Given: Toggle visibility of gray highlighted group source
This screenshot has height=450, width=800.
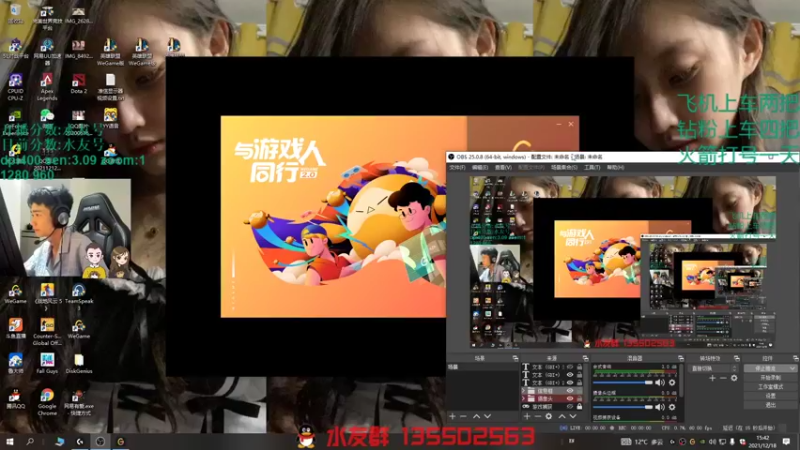Looking at the screenshot, I should pos(570,391).
